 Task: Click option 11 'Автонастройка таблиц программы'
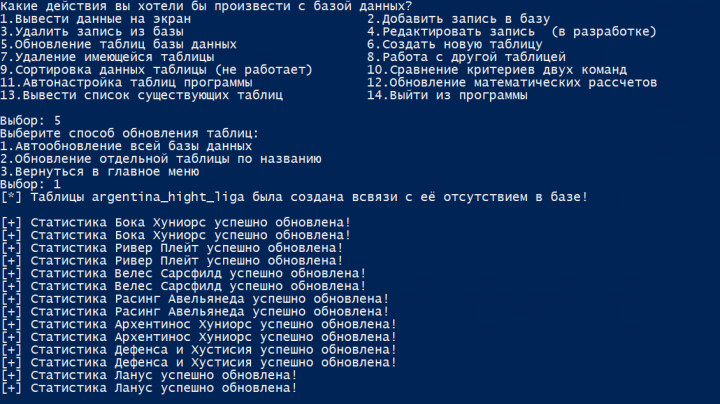(126, 83)
